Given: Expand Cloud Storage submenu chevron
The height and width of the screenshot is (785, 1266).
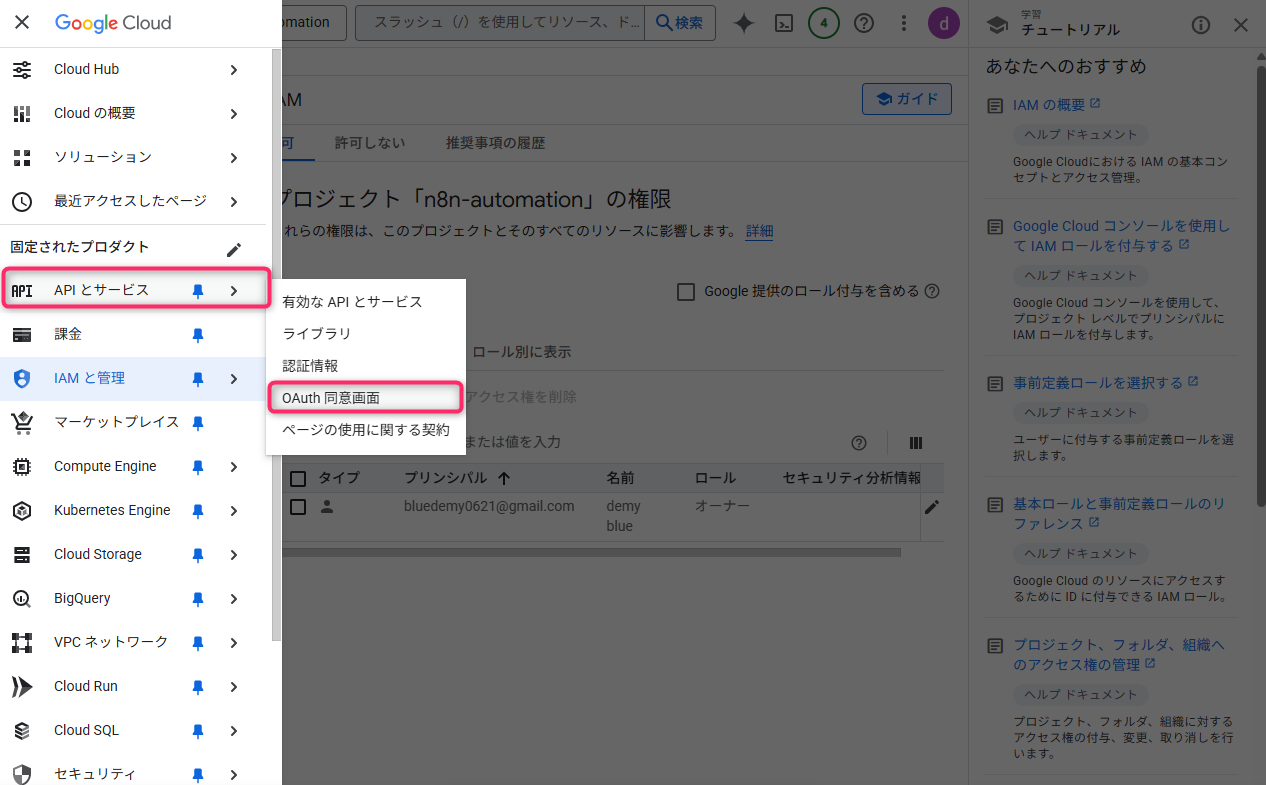Looking at the screenshot, I should 234,554.
